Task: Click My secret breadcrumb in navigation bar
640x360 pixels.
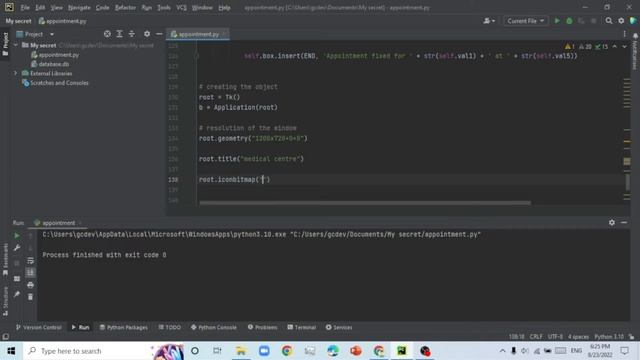Action: click(x=18, y=21)
